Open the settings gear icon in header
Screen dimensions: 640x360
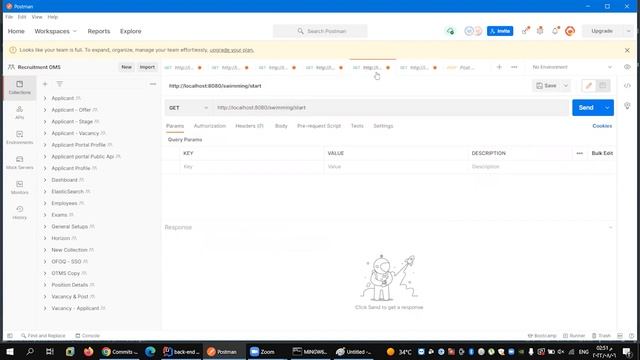(540, 31)
